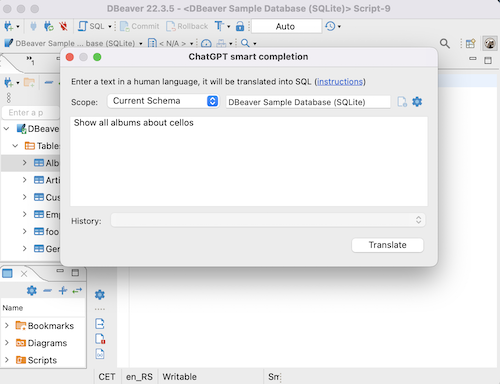Click the CET timezone status item
The width and height of the screenshot is (500, 384).
107,377
